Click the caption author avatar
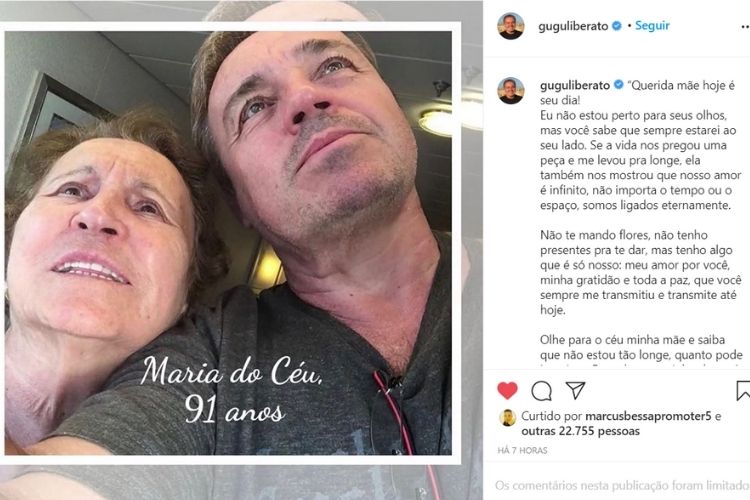 [x=511, y=90]
